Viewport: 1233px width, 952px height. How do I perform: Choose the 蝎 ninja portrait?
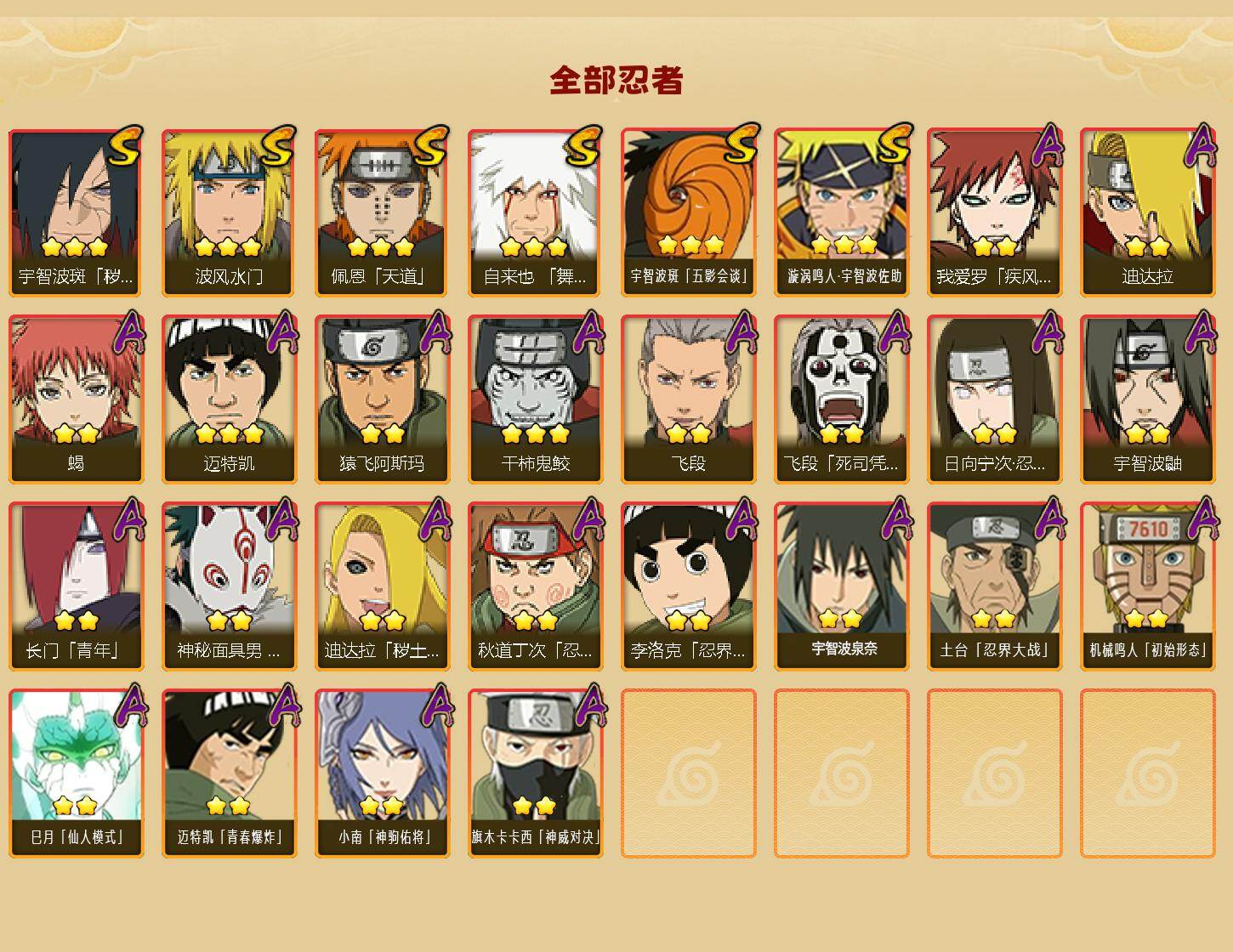pos(77,399)
